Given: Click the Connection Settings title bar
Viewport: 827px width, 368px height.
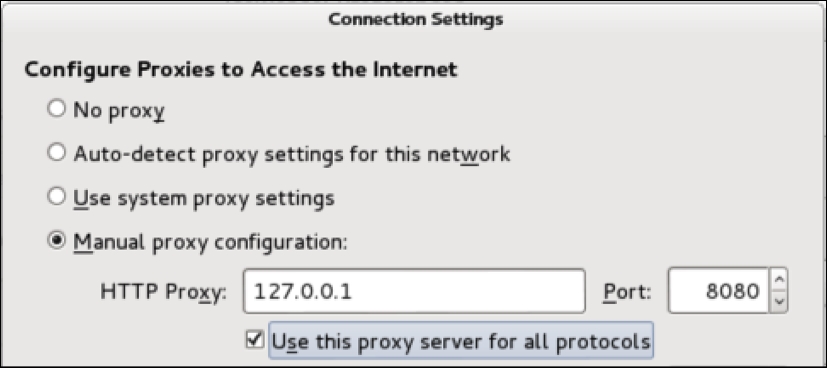Looking at the screenshot, I should pyautogui.click(x=415, y=20).
